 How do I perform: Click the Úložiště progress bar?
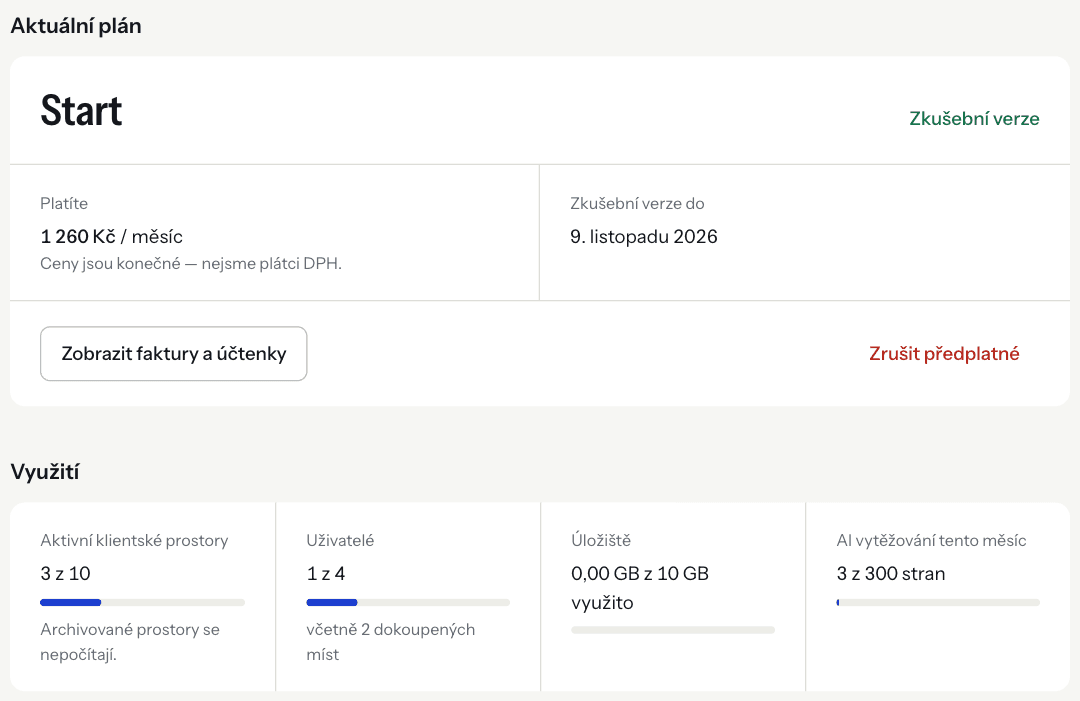coord(673,630)
